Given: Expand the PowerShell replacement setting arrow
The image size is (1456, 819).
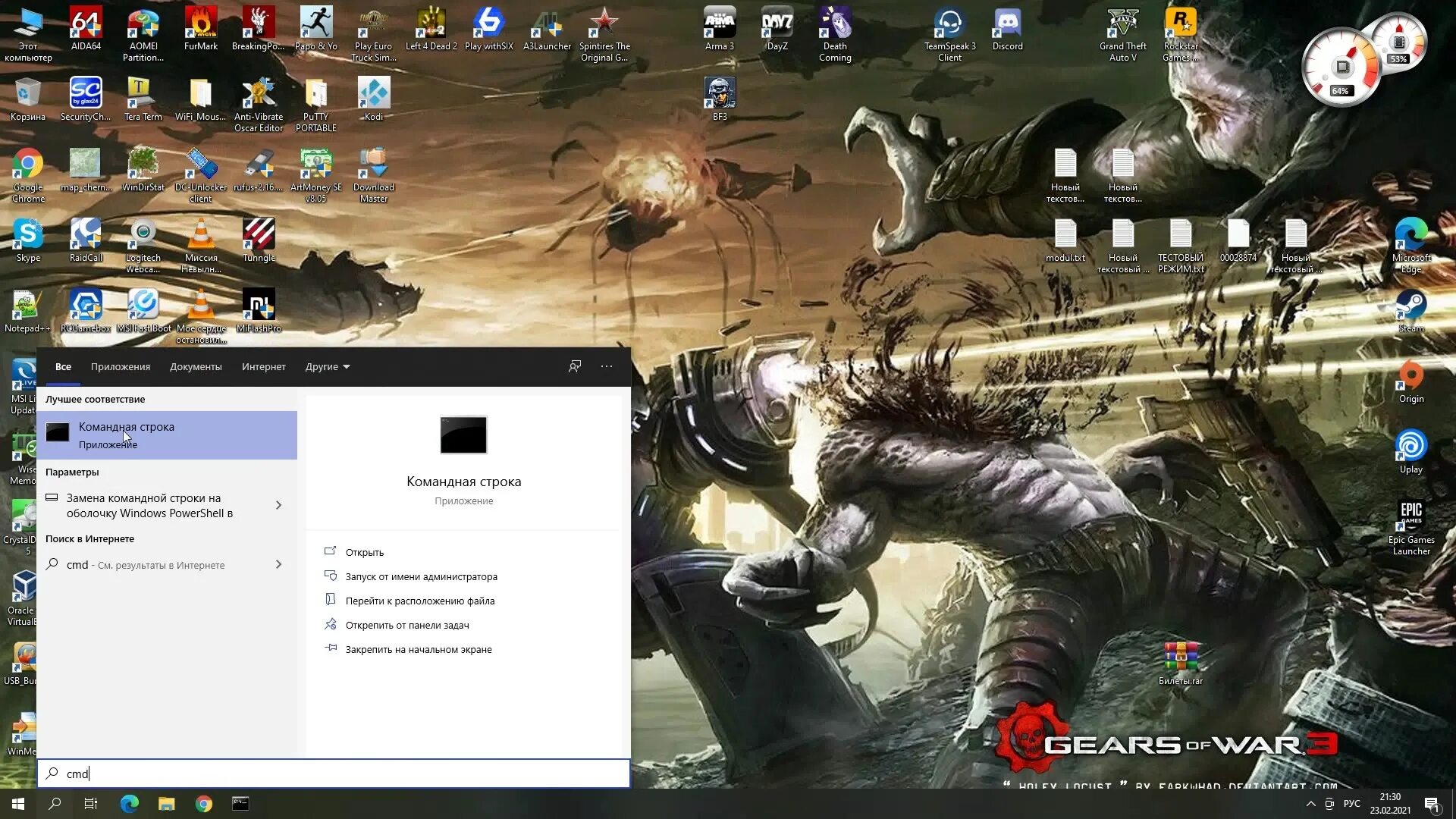Looking at the screenshot, I should (x=278, y=505).
